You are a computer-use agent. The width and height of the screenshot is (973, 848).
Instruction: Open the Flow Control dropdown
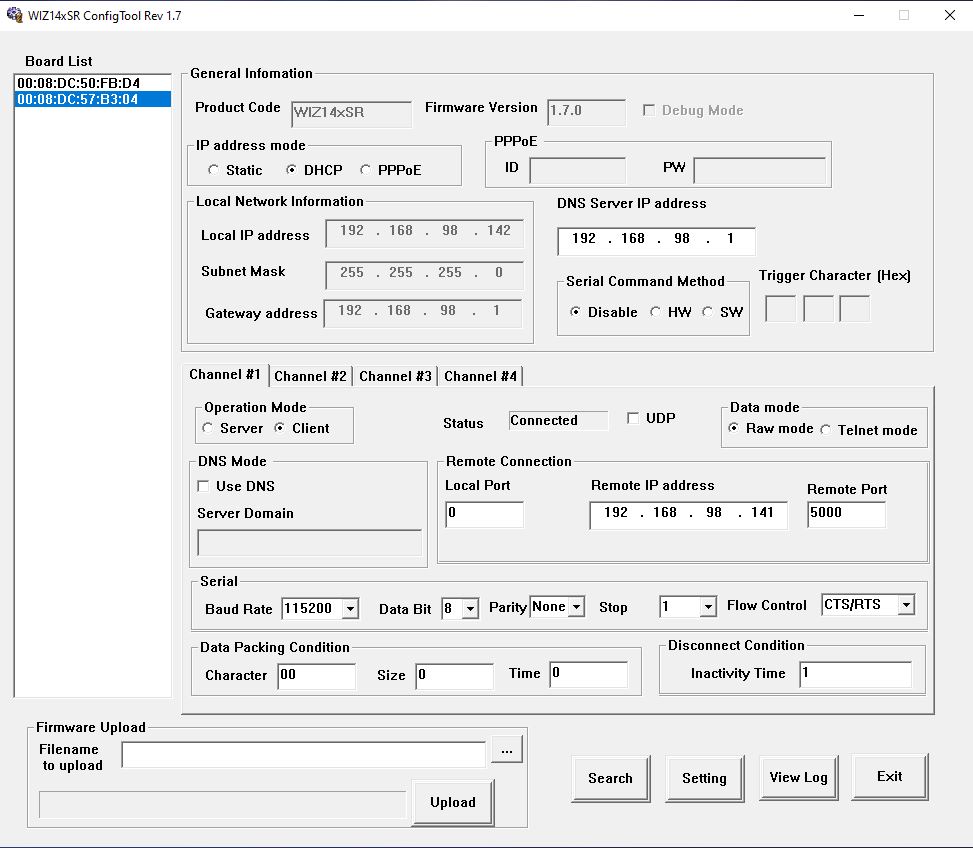click(x=907, y=605)
